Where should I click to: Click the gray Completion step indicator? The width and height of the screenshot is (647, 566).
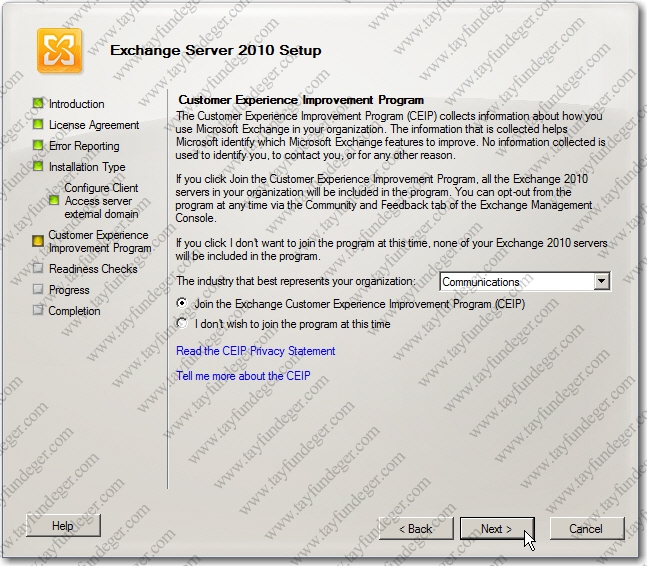(38, 310)
